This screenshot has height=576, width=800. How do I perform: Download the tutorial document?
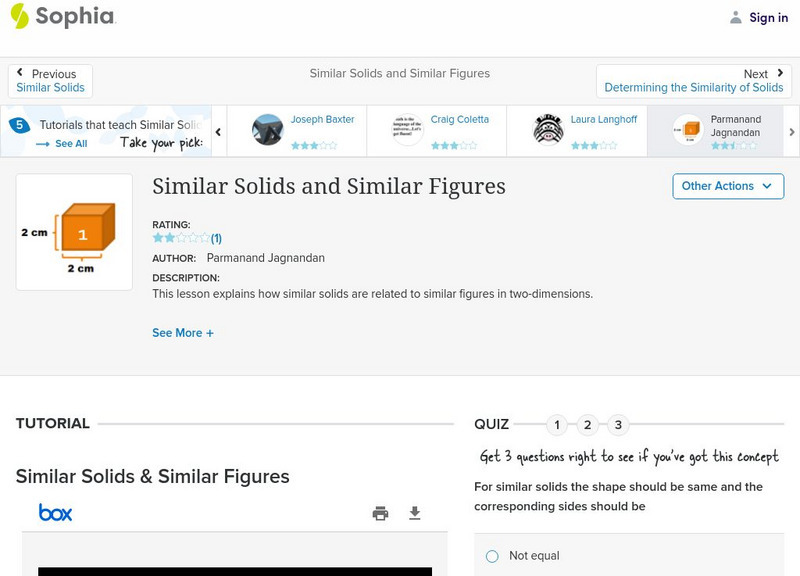(x=415, y=513)
